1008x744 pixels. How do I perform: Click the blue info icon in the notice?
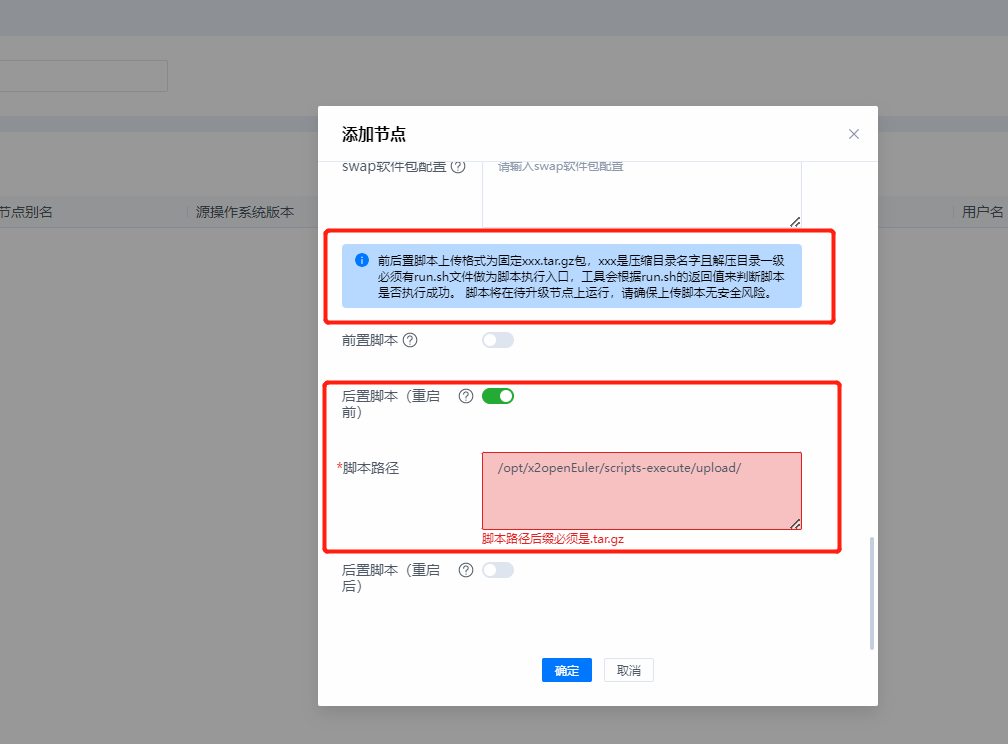point(362,260)
